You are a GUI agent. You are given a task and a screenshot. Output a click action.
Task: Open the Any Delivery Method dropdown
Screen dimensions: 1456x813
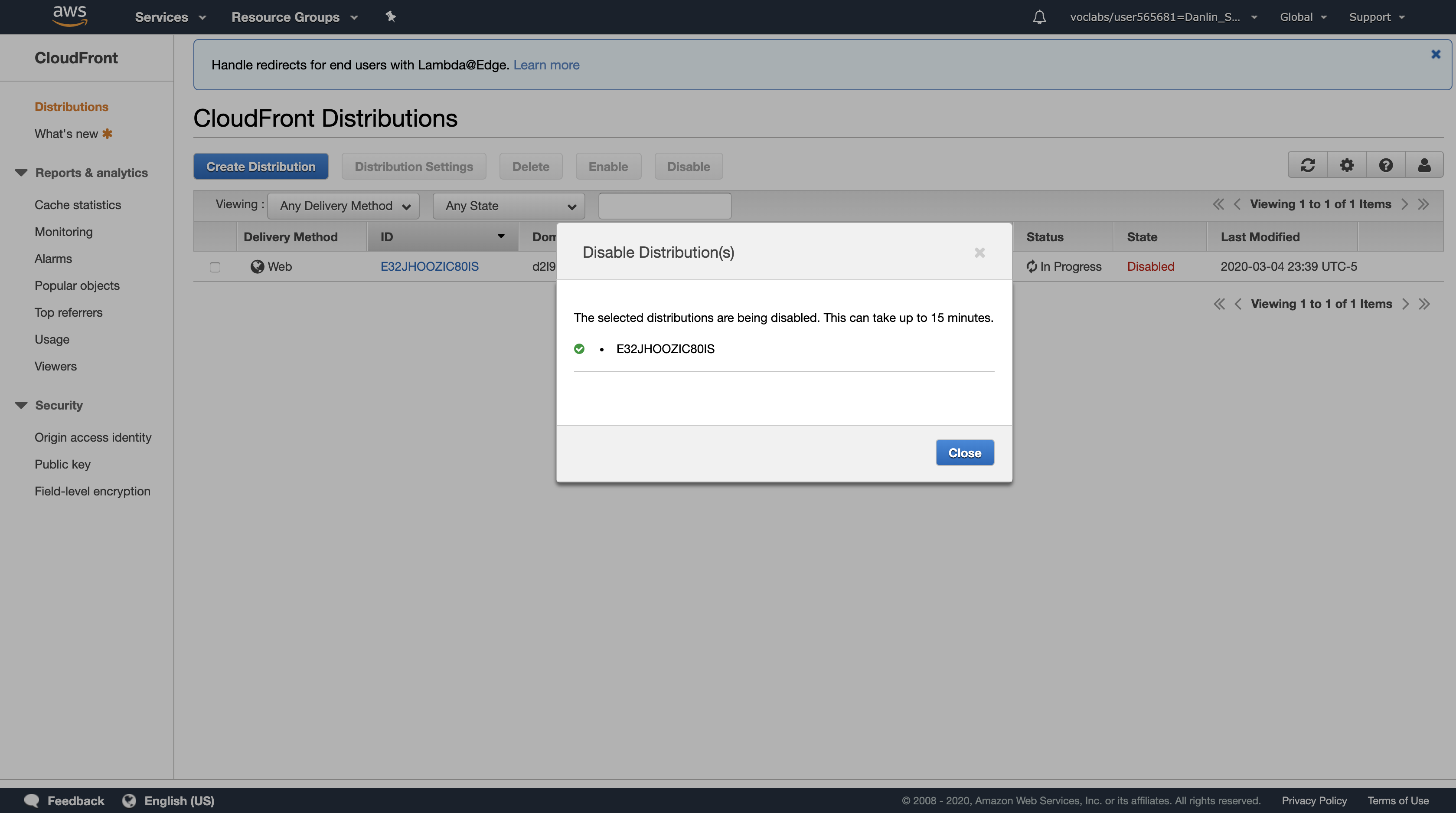point(344,206)
